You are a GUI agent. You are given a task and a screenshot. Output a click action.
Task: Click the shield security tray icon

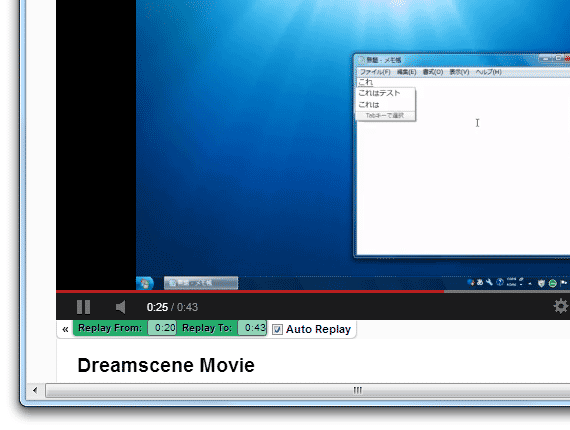tap(541, 283)
